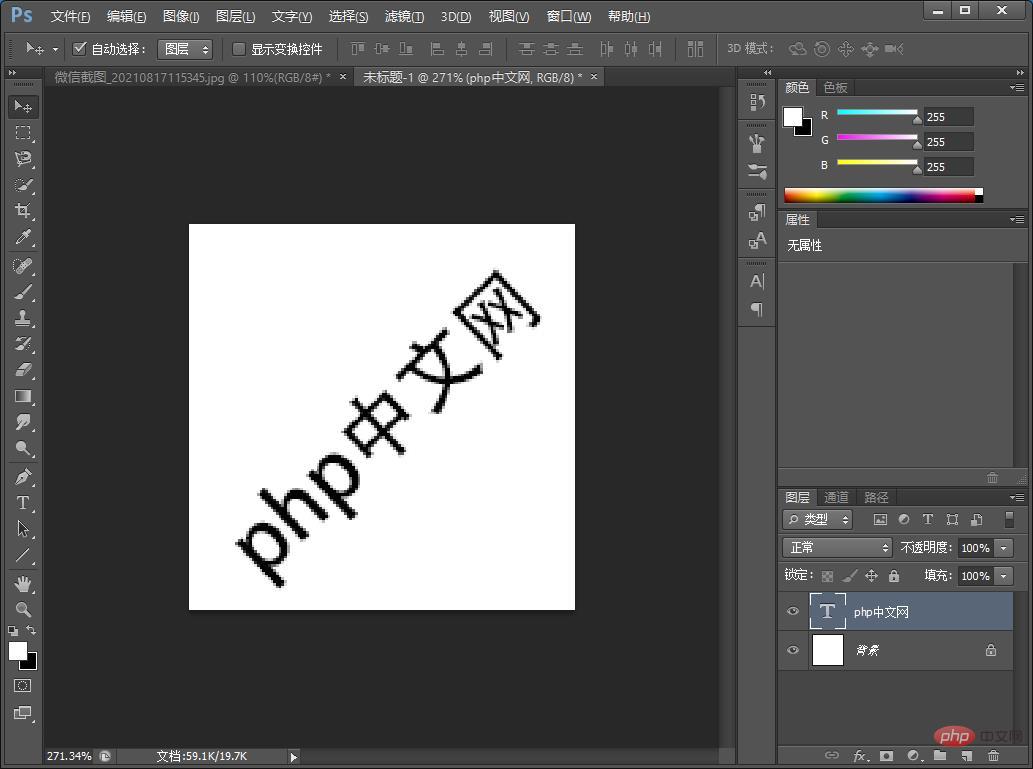Switch to the 色板 panel tab

pyautogui.click(x=836, y=87)
